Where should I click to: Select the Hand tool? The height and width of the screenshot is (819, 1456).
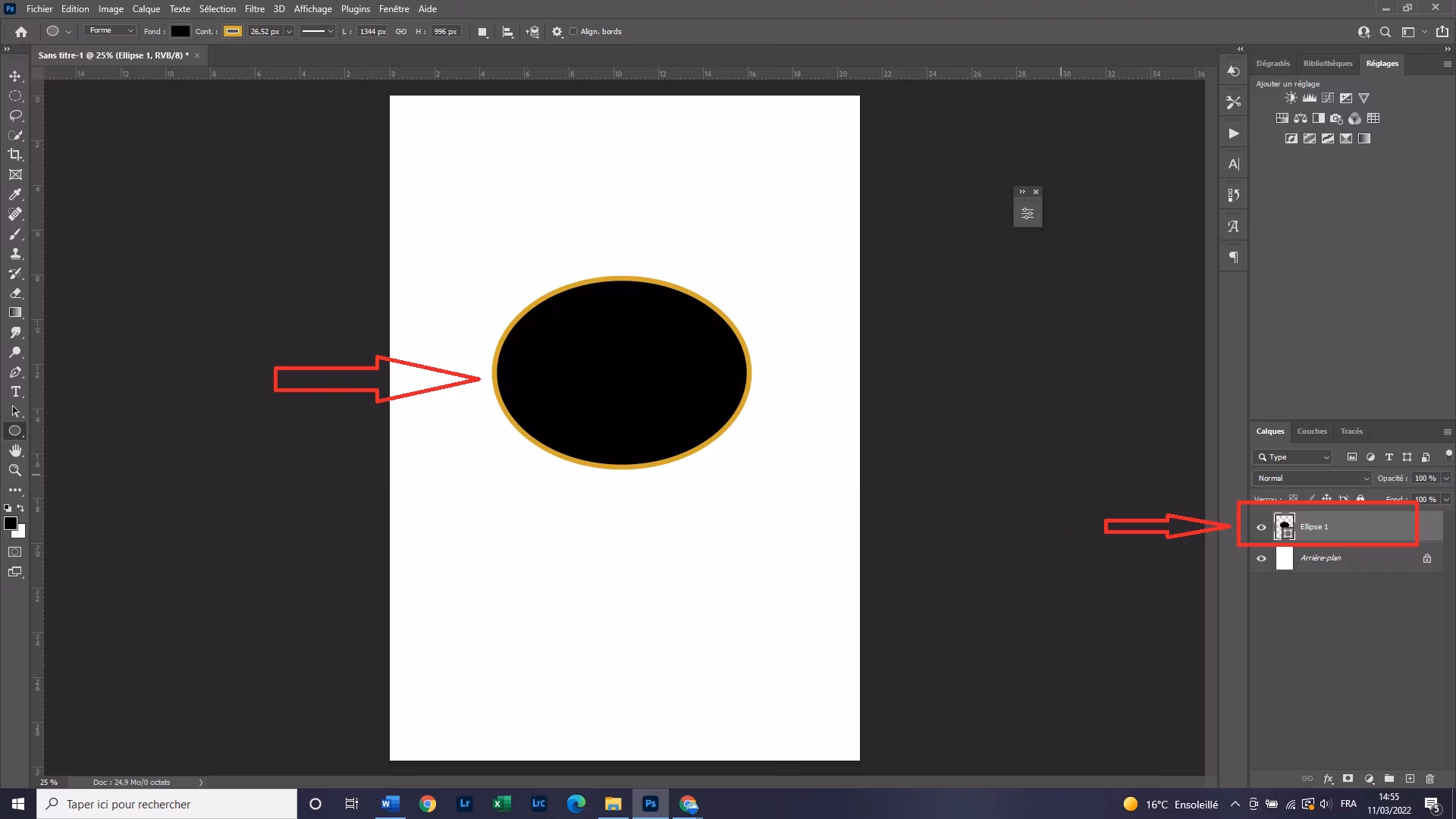click(15, 450)
